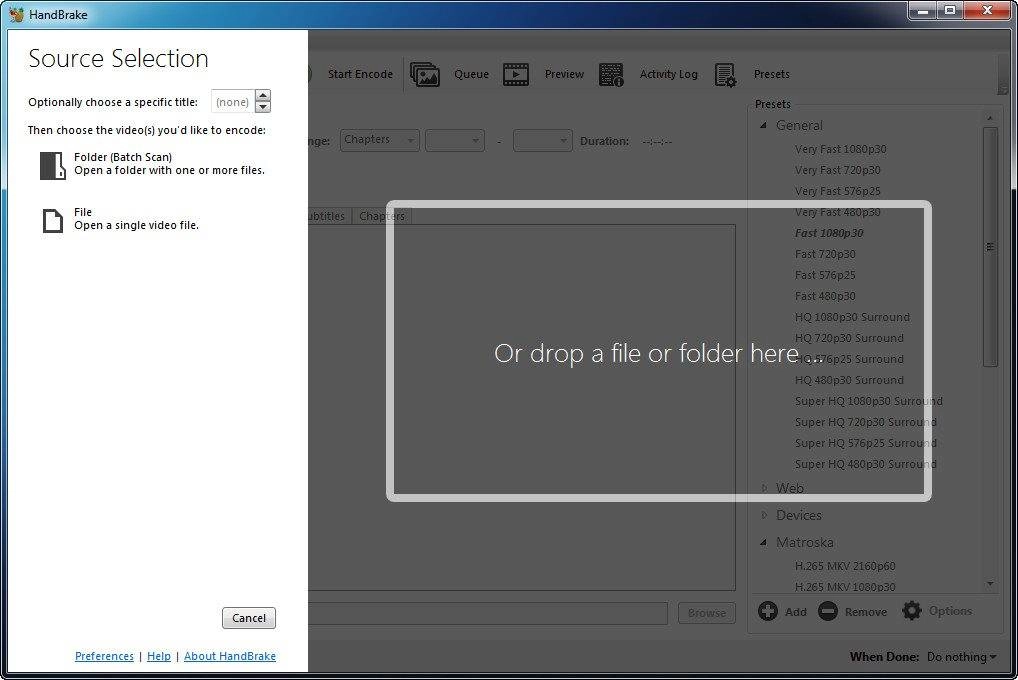The width and height of the screenshot is (1018, 680).
Task: Choose File open single video option text
Action: (136, 219)
